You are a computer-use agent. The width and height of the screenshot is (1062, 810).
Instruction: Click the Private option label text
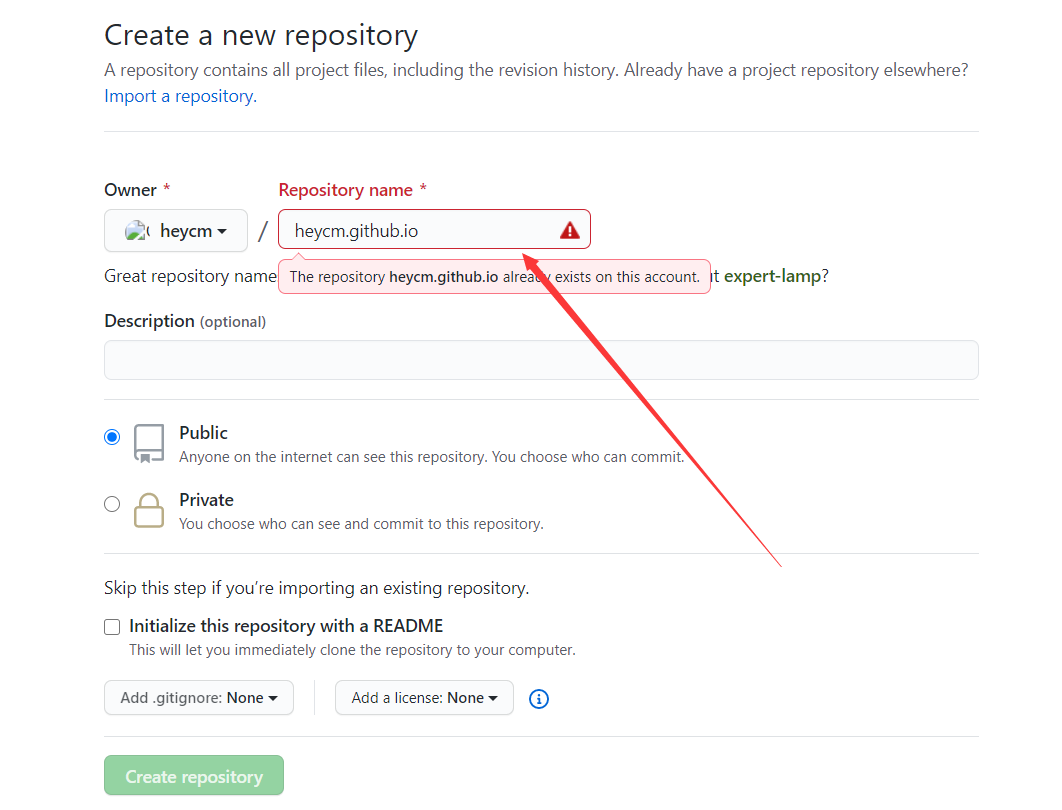click(x=206, y=500)
